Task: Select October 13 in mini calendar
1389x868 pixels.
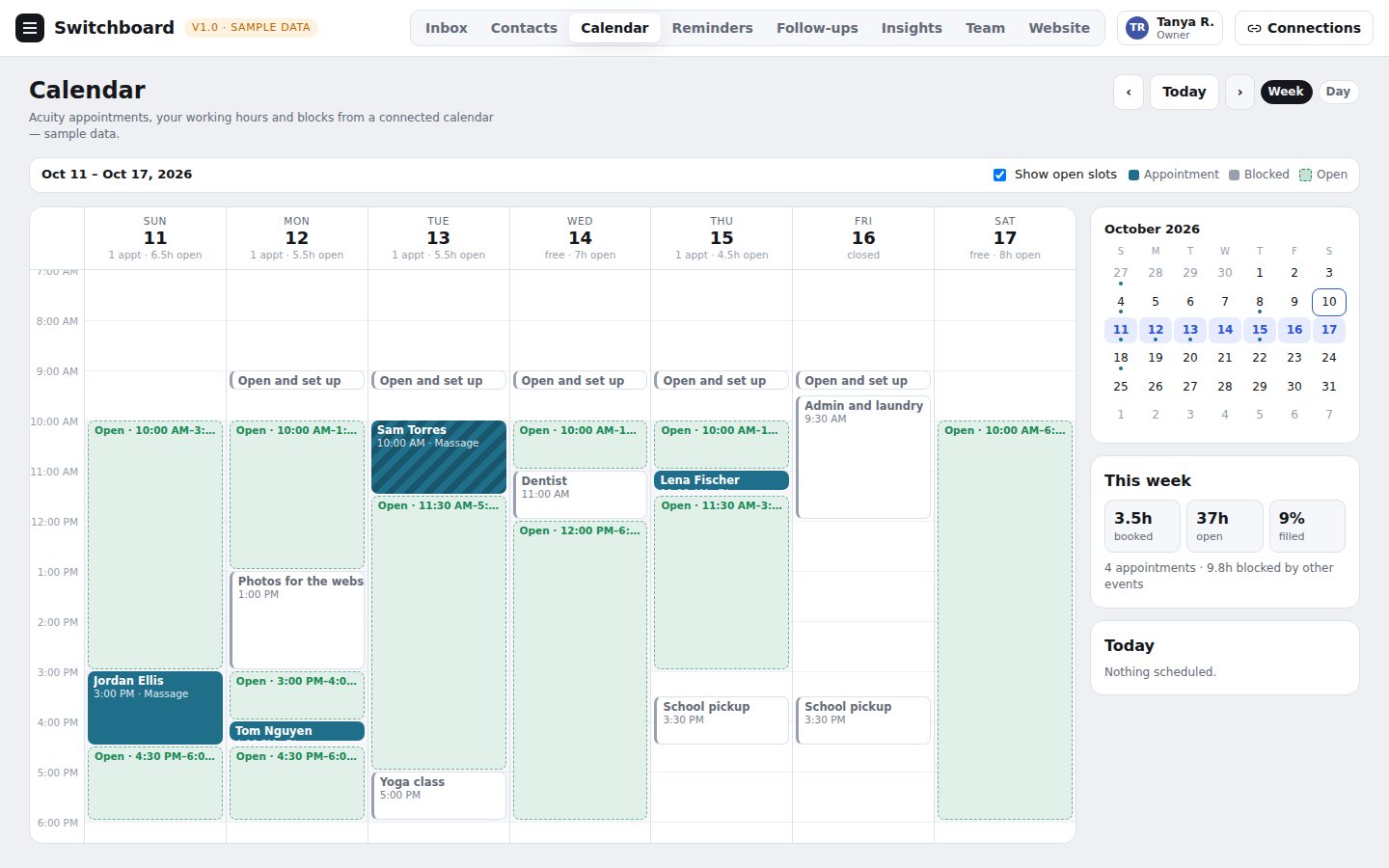Action: [1190, 330]
